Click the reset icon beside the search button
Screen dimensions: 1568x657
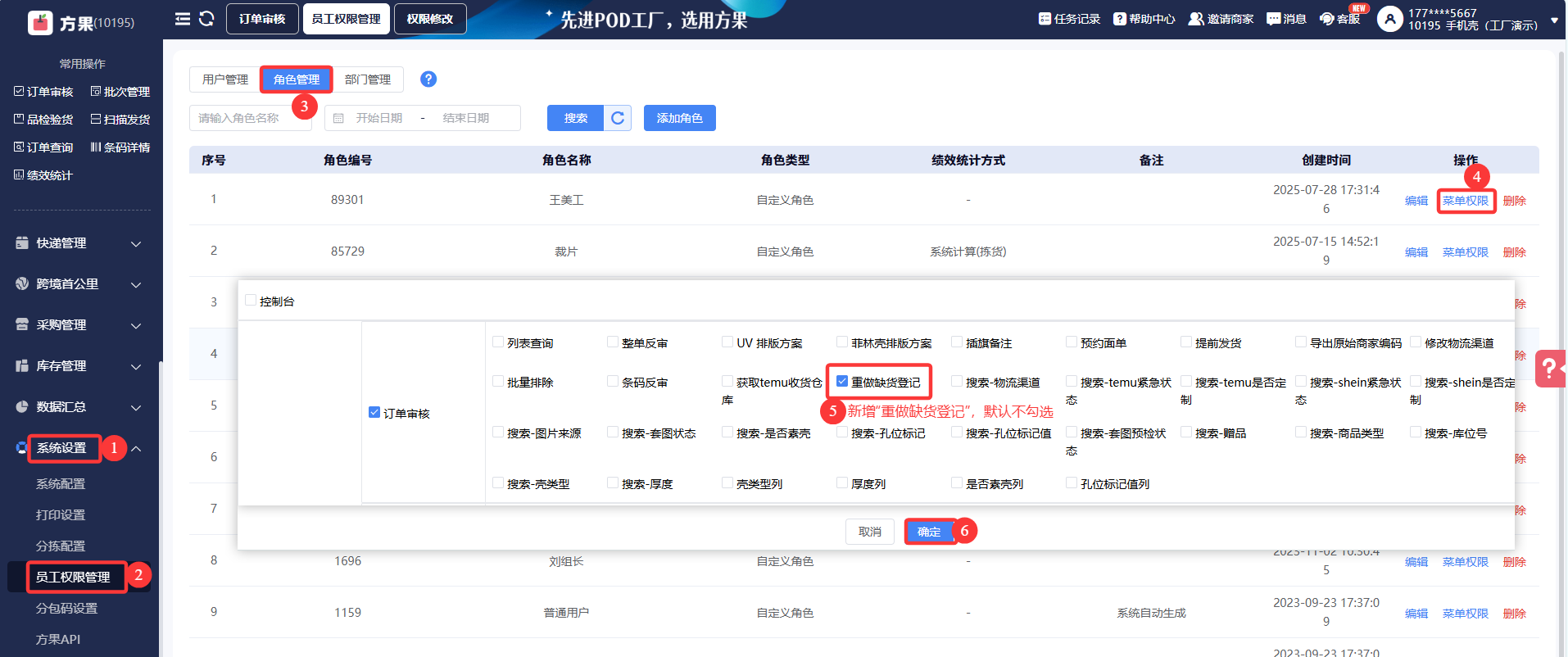tap(618, 118)
